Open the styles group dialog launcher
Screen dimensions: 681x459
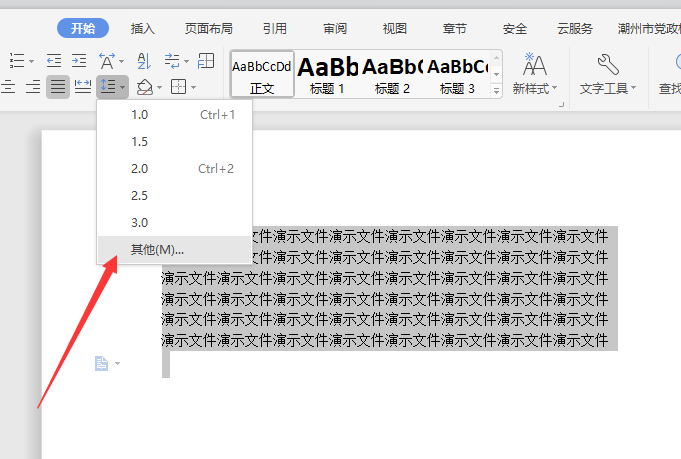562,104
